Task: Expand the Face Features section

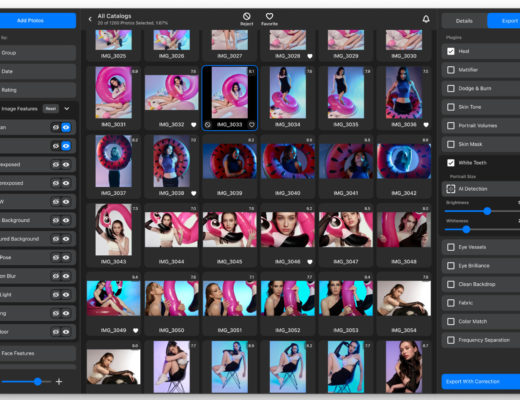Action: pyautogui.click(x=38, y=353)
